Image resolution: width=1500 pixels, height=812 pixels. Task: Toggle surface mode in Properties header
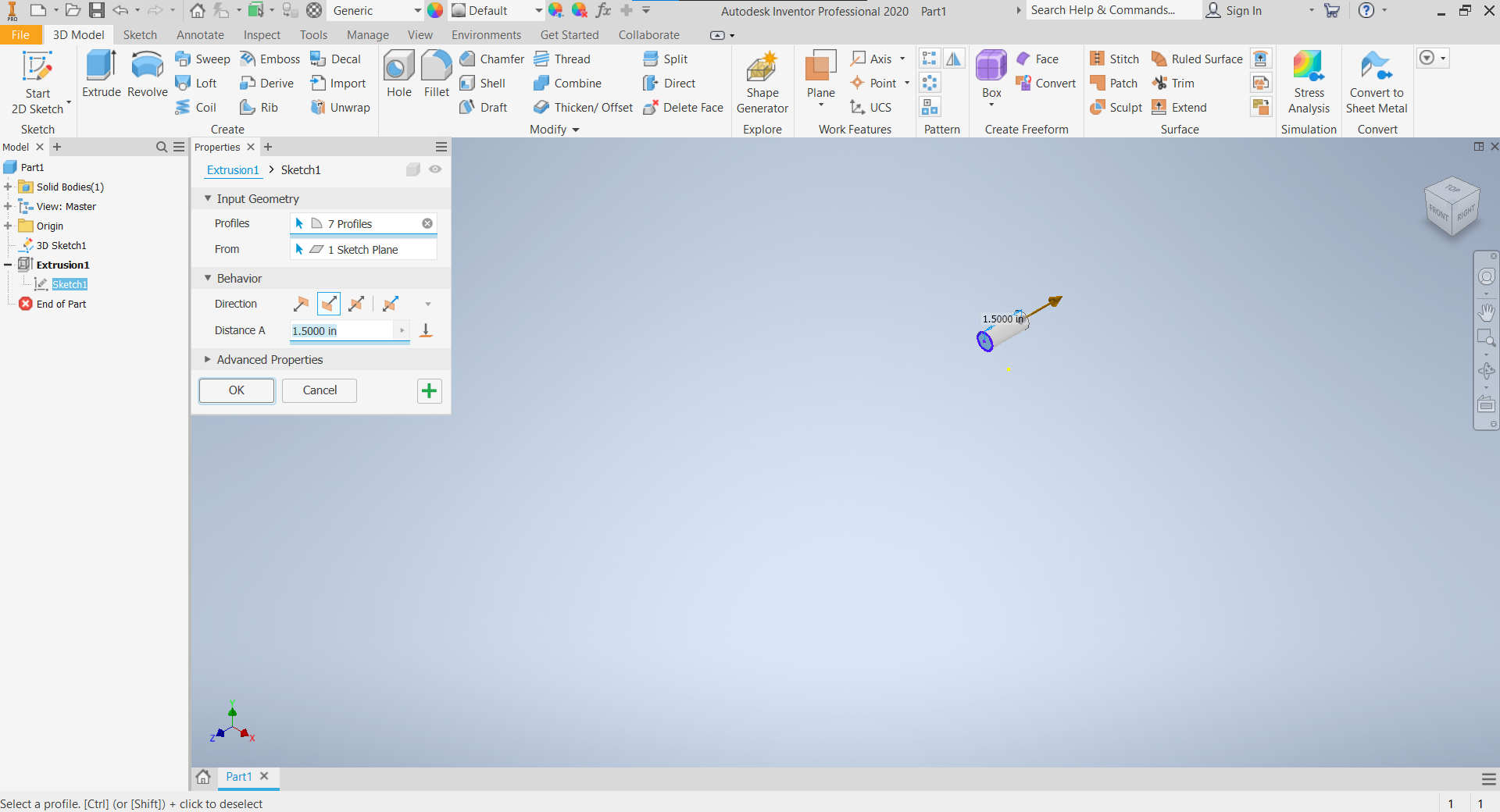coord(413,169)
